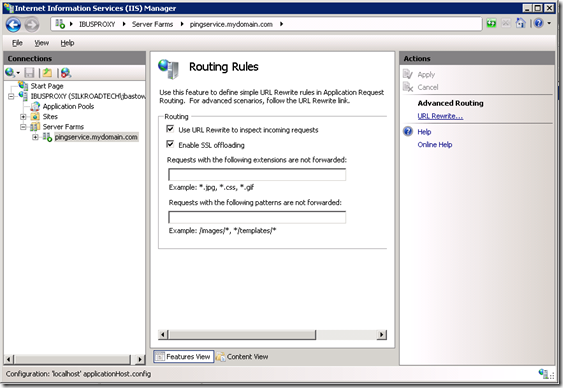This screenshot has width=563, height=388.
Task: Switch to the Content View tab
Action: pos(242,356)
